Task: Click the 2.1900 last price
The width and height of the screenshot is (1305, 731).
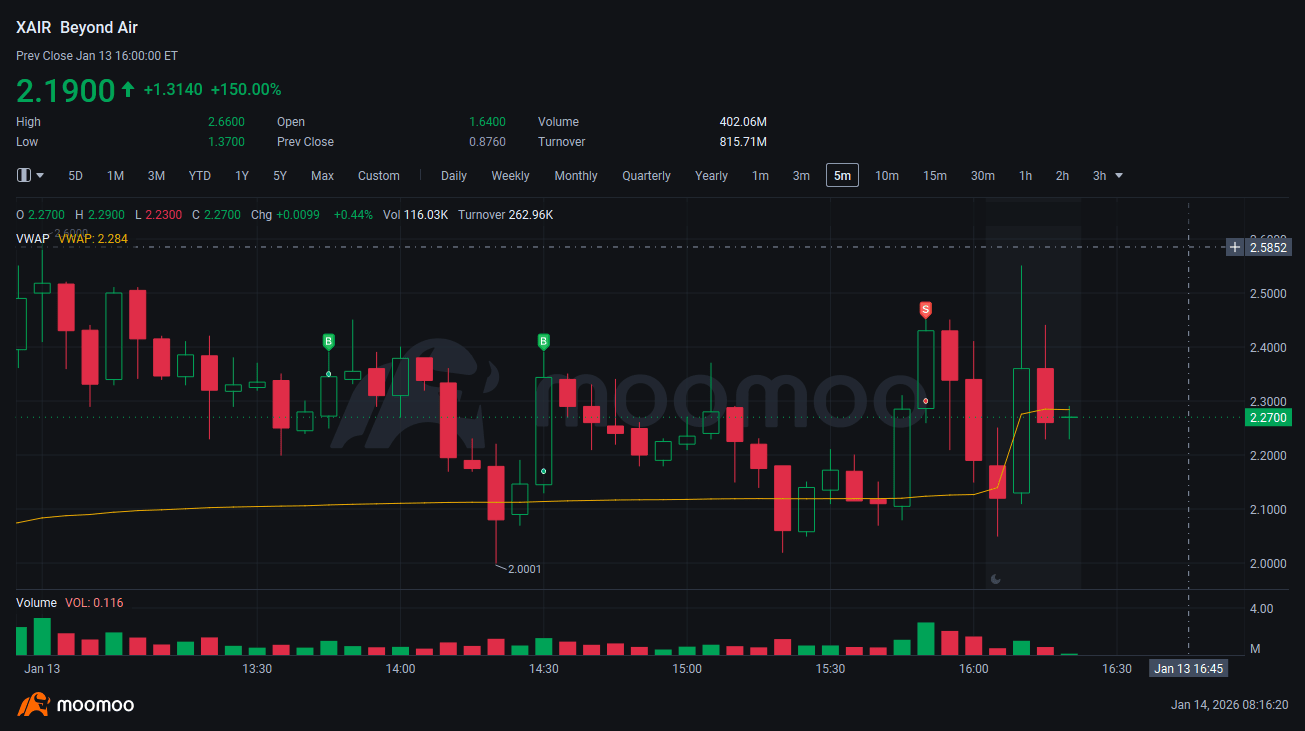Action: (66, 90)
